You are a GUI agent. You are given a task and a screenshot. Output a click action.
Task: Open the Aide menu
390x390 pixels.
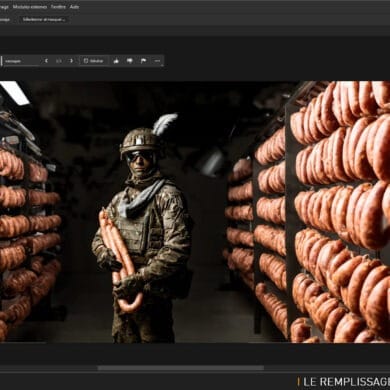click(x=74, y=7)
